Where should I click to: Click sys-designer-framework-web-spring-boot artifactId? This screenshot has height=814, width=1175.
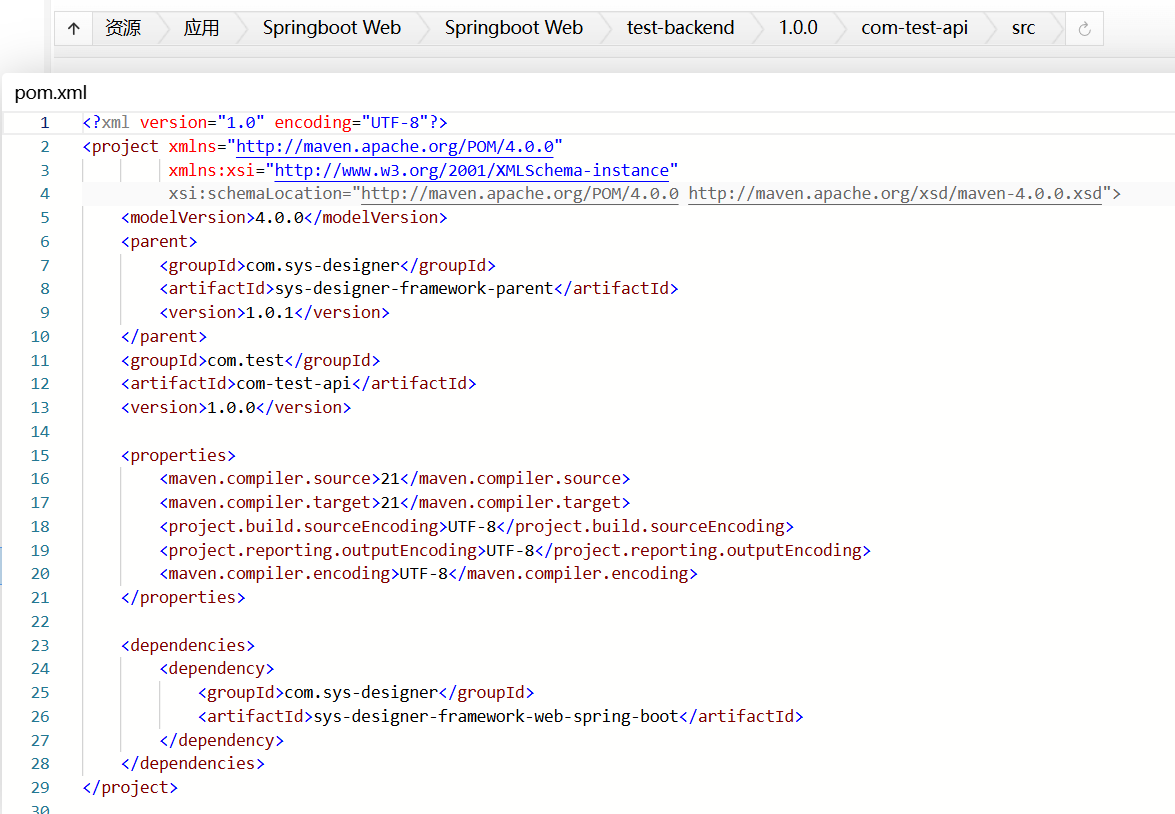496,717
